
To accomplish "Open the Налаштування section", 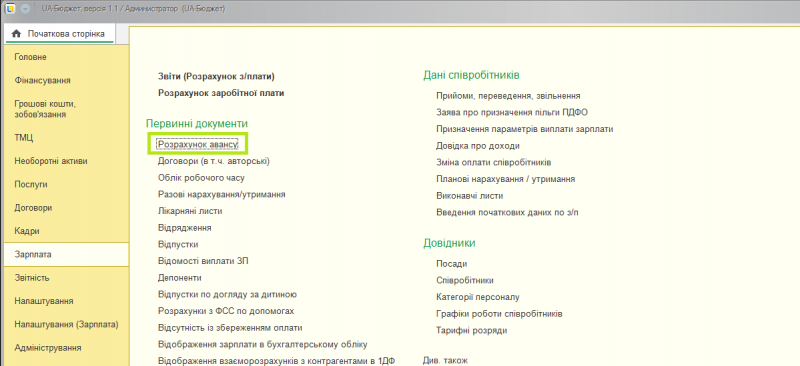I will pos(65,301).
